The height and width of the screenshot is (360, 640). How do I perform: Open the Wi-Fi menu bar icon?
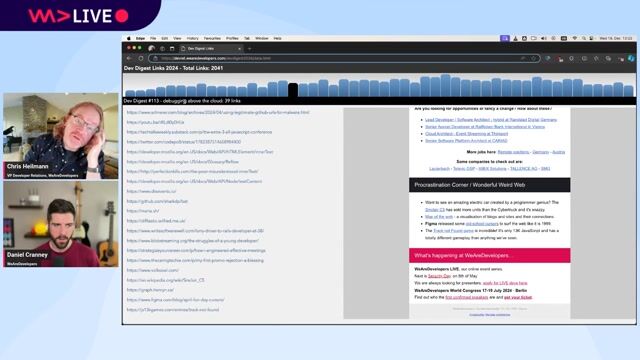[574, 38]
